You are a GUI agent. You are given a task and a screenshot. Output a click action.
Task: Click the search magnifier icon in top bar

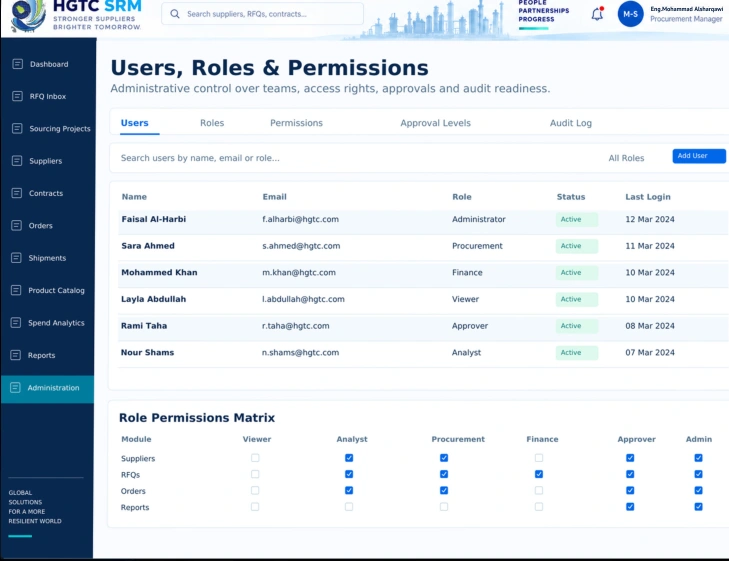click(x=175, y=14)
